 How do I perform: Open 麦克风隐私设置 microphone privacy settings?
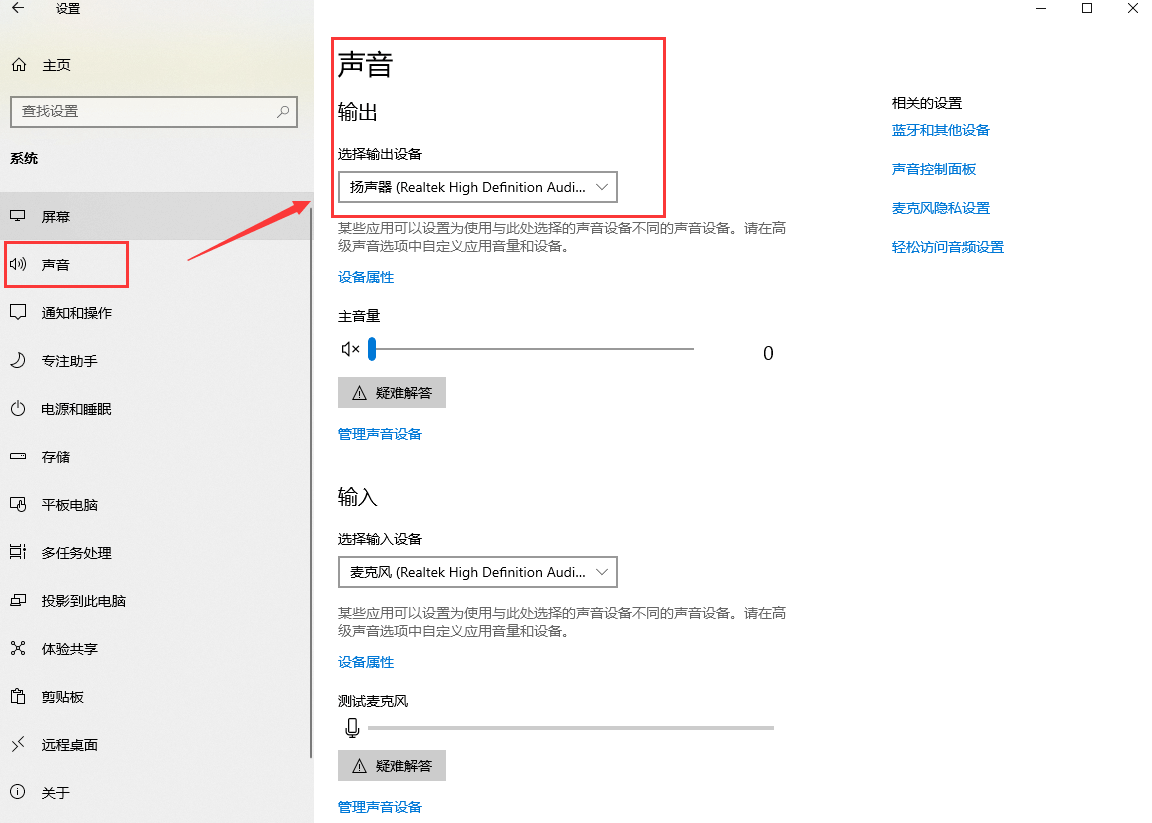[940, 207]
